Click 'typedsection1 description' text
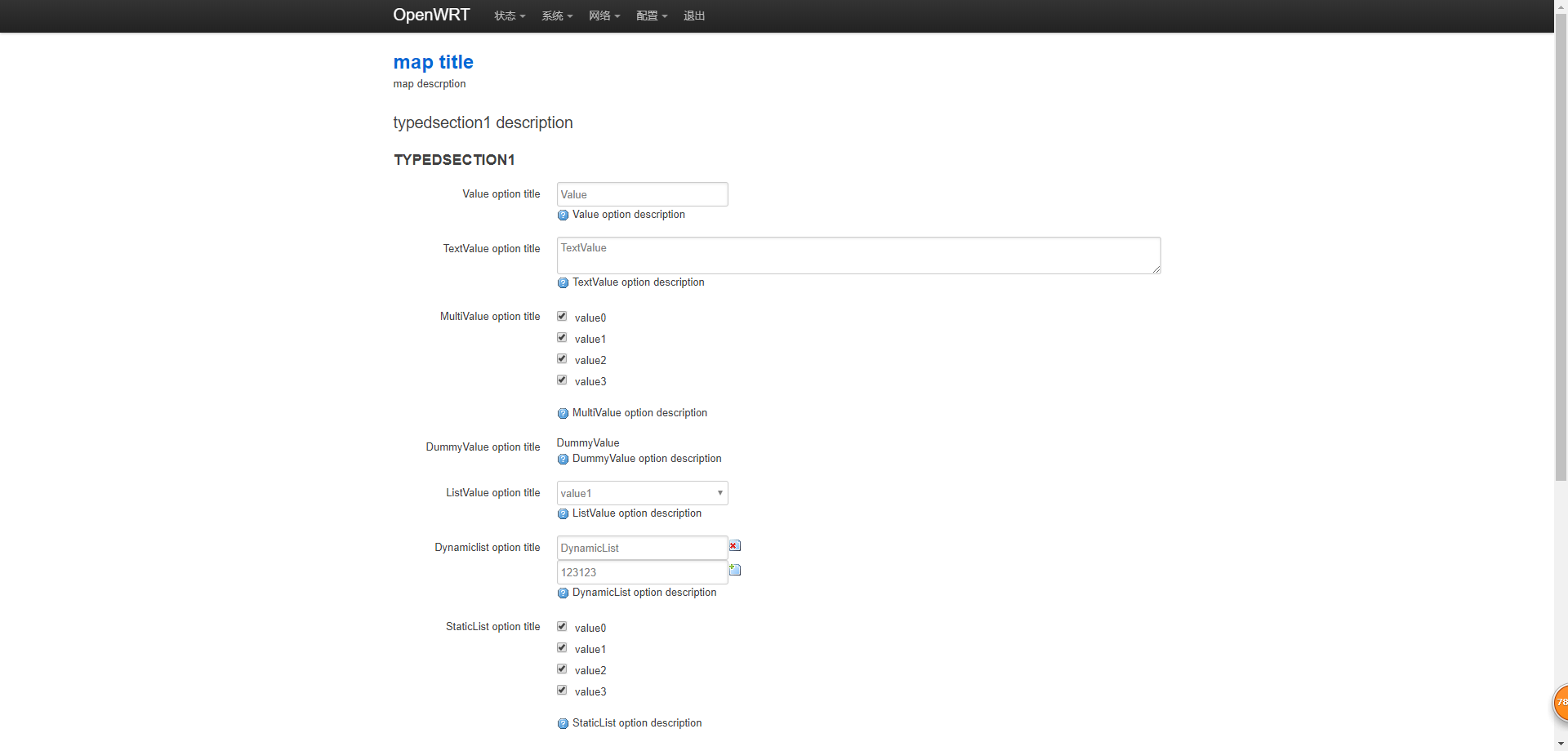The width and height of the screenshot is (1568, 751). coord(483,122)
